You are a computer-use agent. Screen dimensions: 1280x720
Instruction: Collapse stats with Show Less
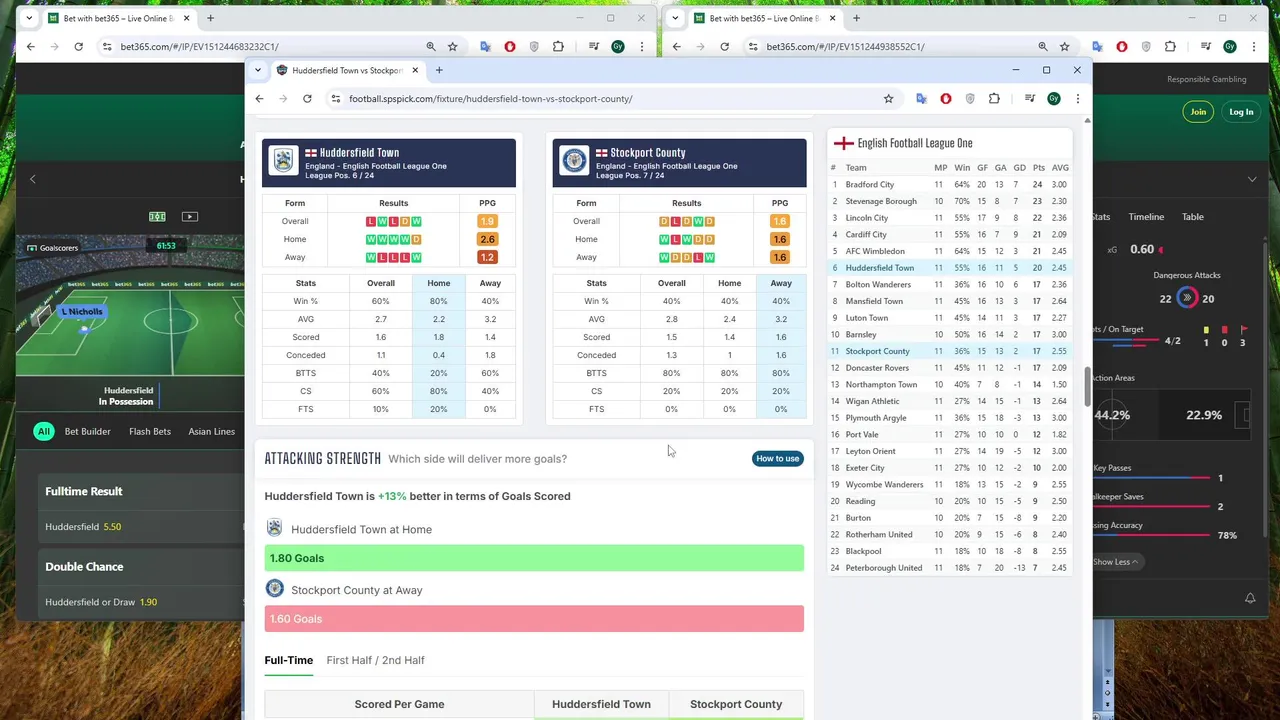coord(1114,562)
